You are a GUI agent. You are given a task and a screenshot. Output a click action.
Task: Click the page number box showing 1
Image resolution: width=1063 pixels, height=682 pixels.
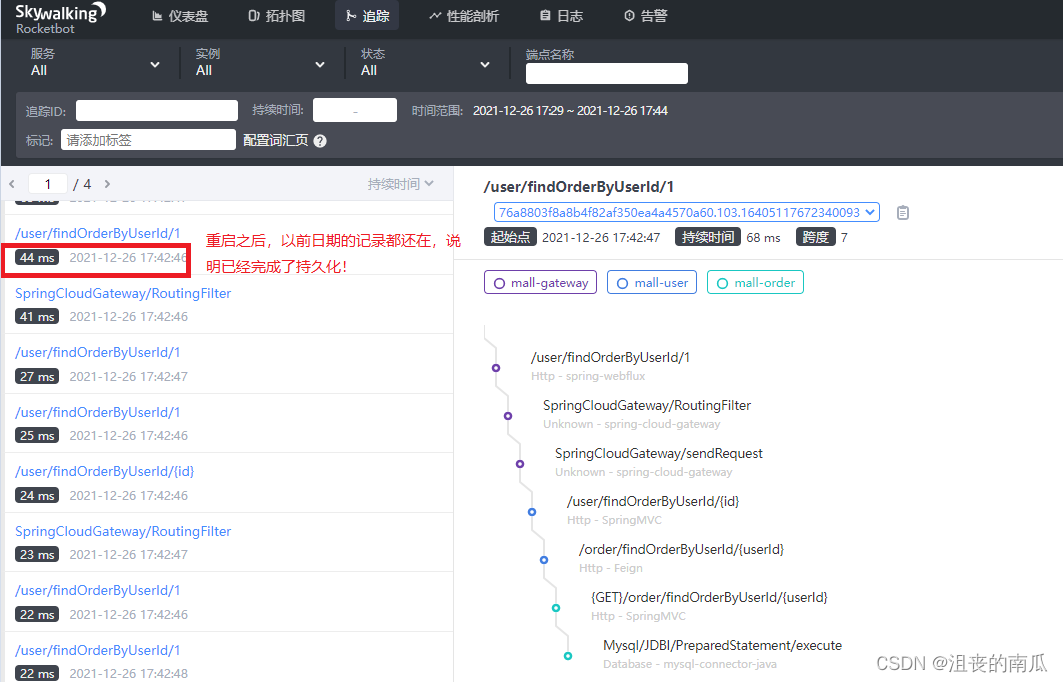pyautogui.click(x=47, y=184)
